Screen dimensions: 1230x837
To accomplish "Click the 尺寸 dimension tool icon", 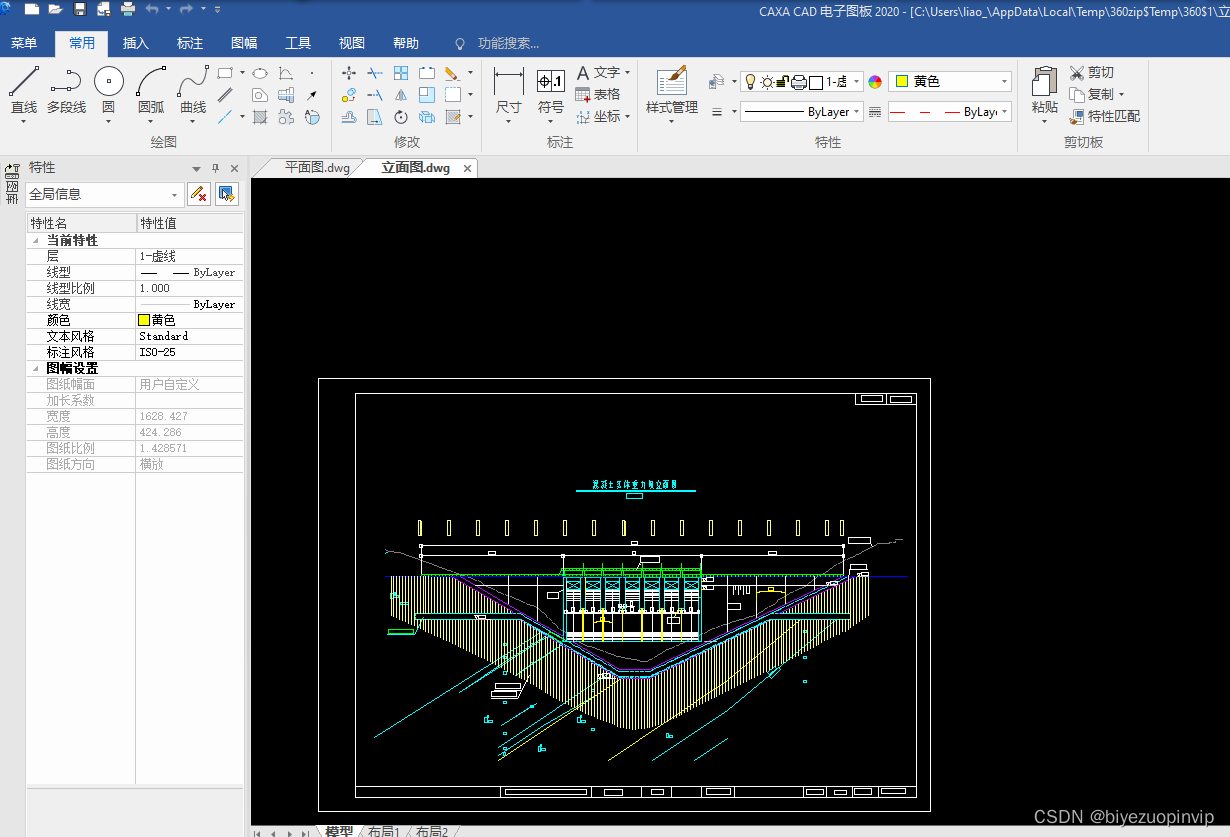I will 509,83.
